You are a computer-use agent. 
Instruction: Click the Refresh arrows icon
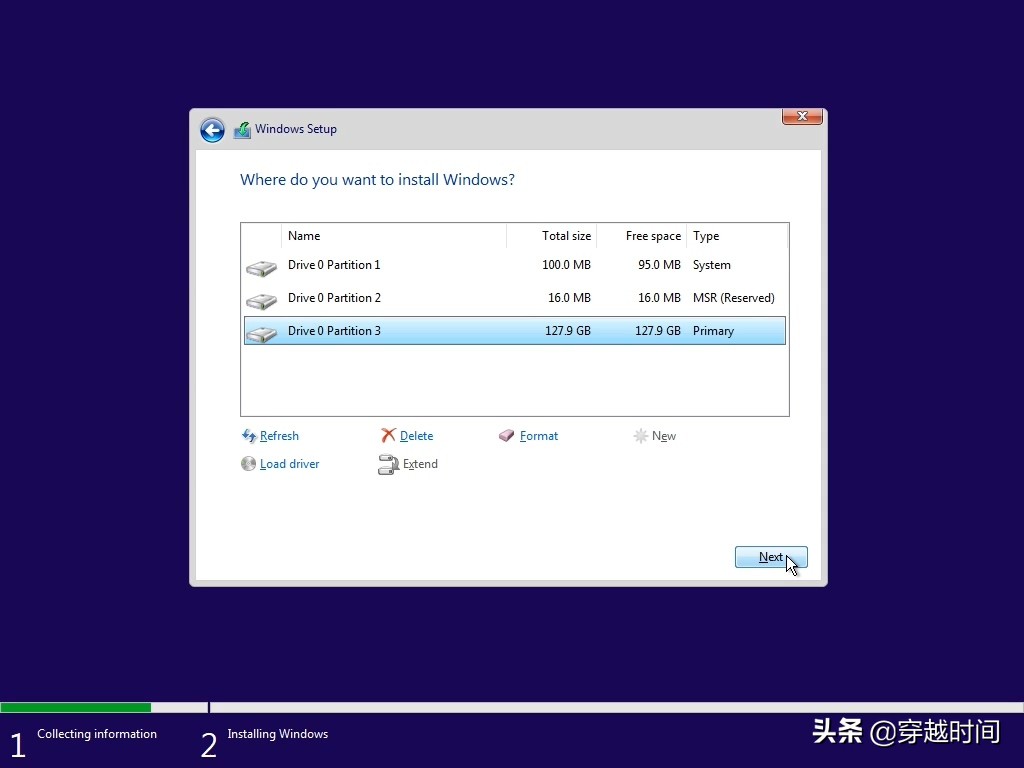[248, 436]
